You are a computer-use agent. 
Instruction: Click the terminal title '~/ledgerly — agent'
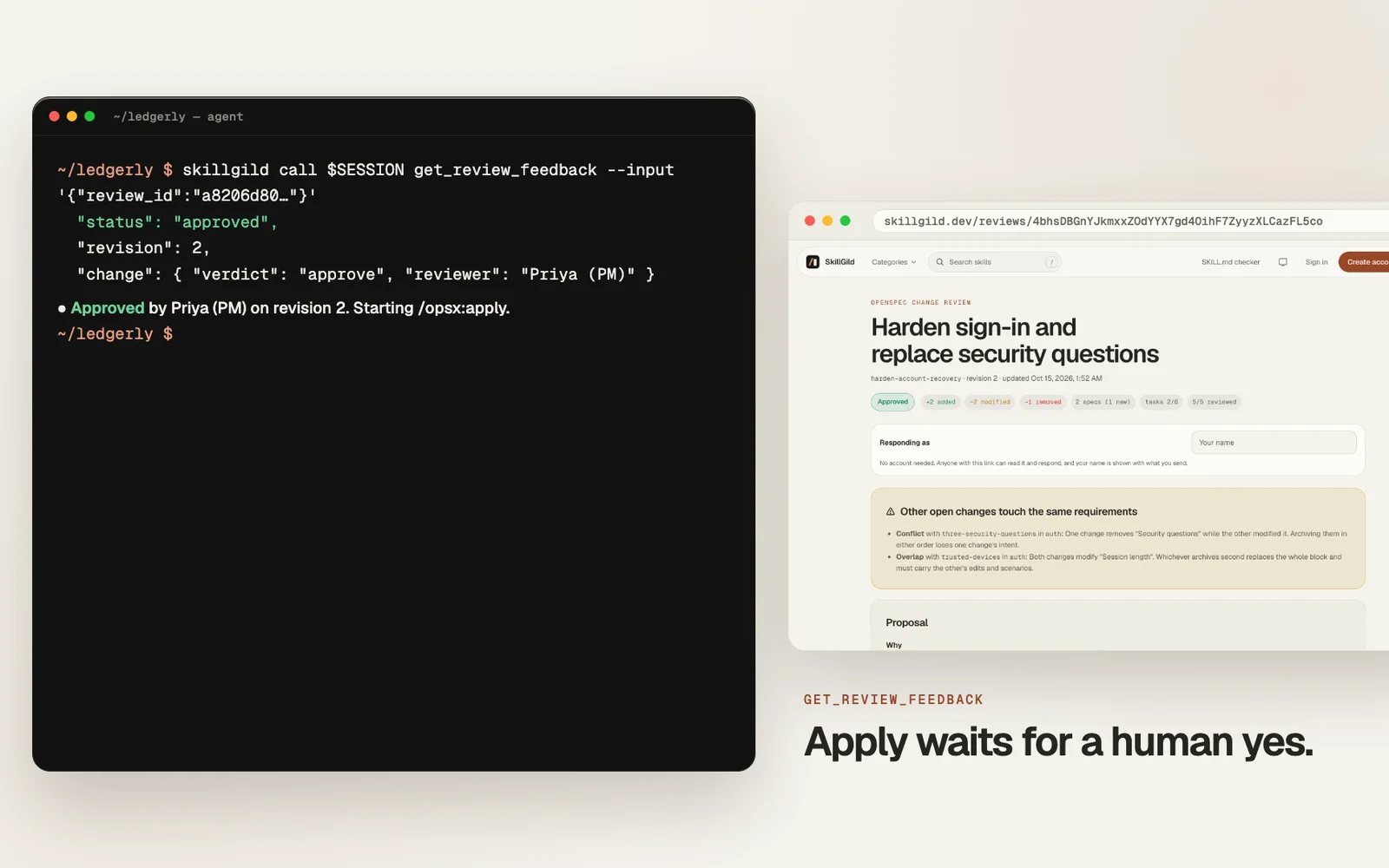[x=178, y=116]
